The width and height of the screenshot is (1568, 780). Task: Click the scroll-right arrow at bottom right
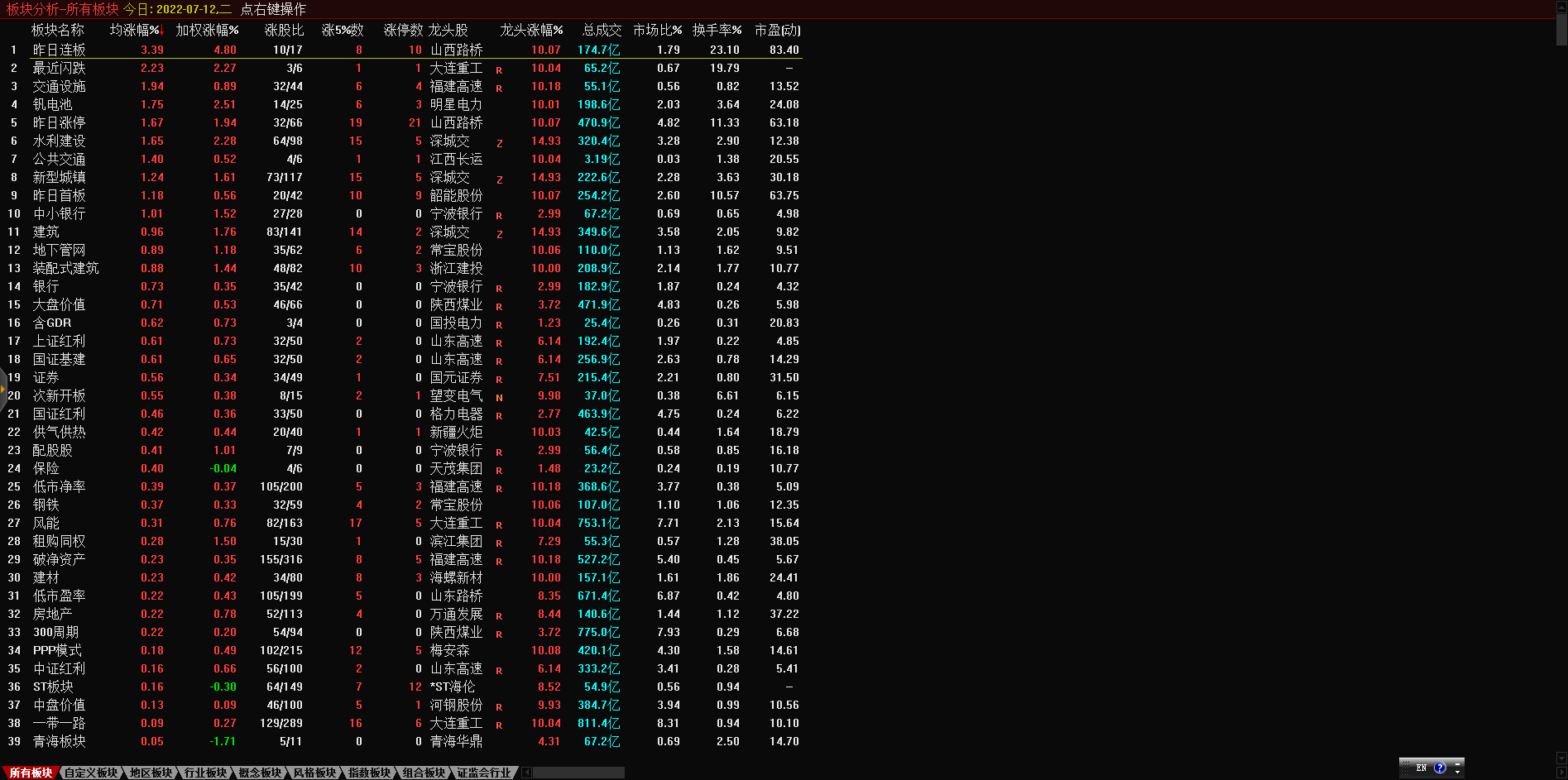click(x=1561, y=773)
